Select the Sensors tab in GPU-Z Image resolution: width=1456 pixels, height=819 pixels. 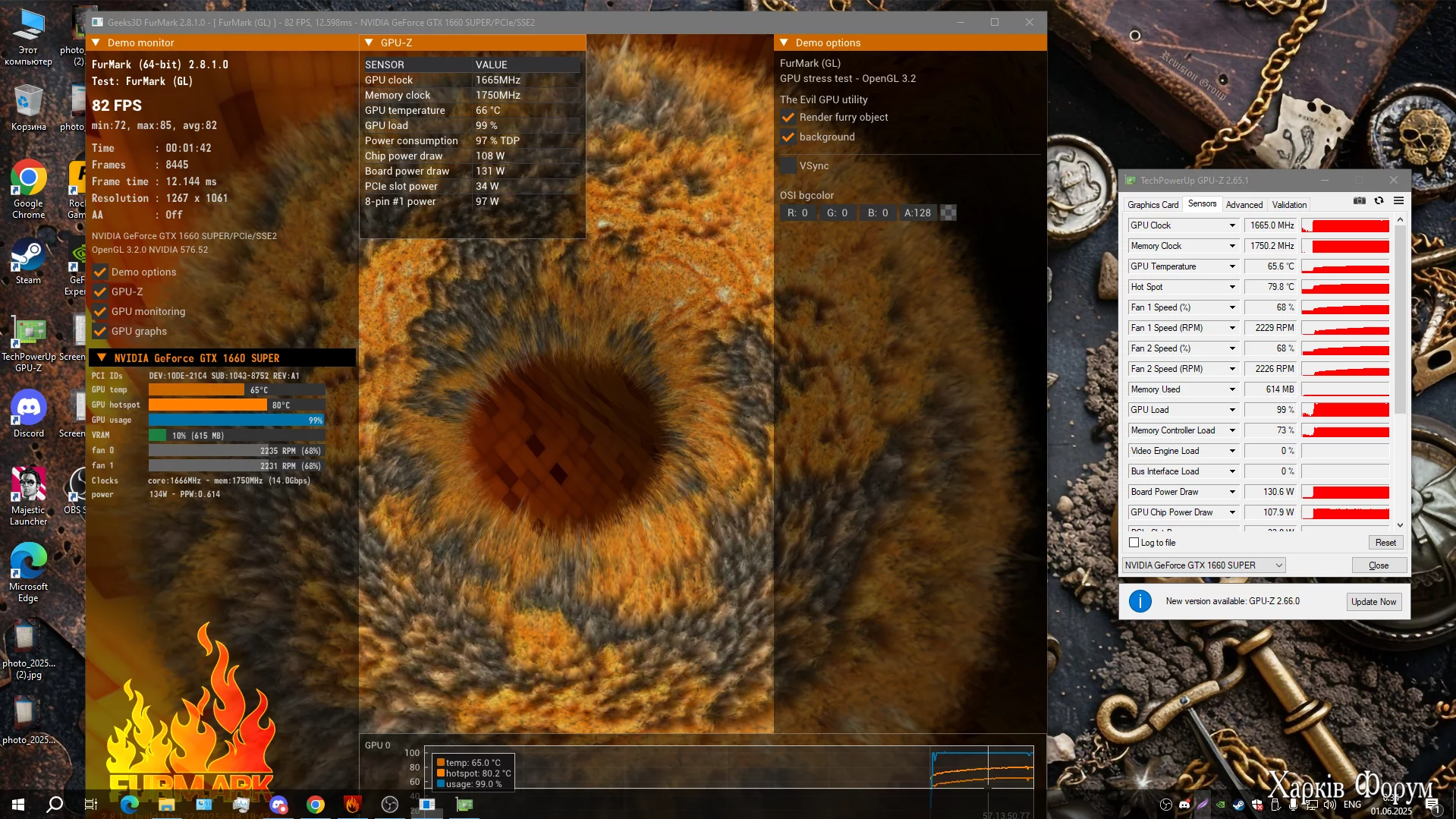[1202, 203]
